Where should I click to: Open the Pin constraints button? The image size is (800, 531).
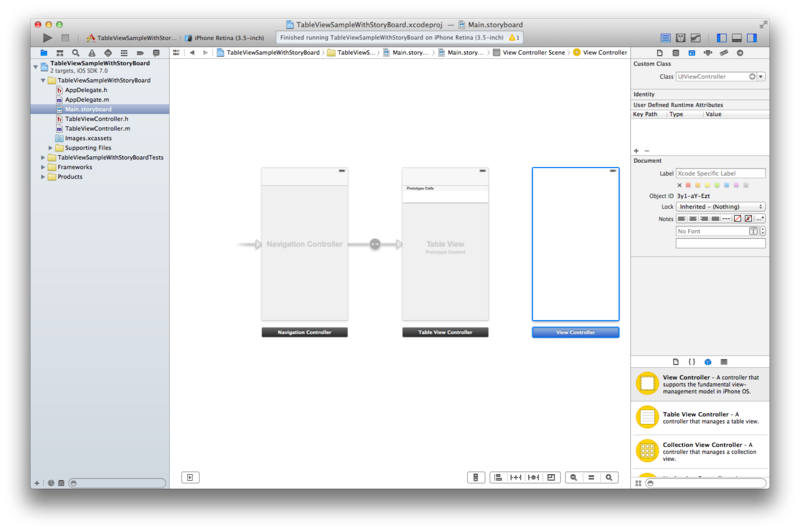point(516,477)
